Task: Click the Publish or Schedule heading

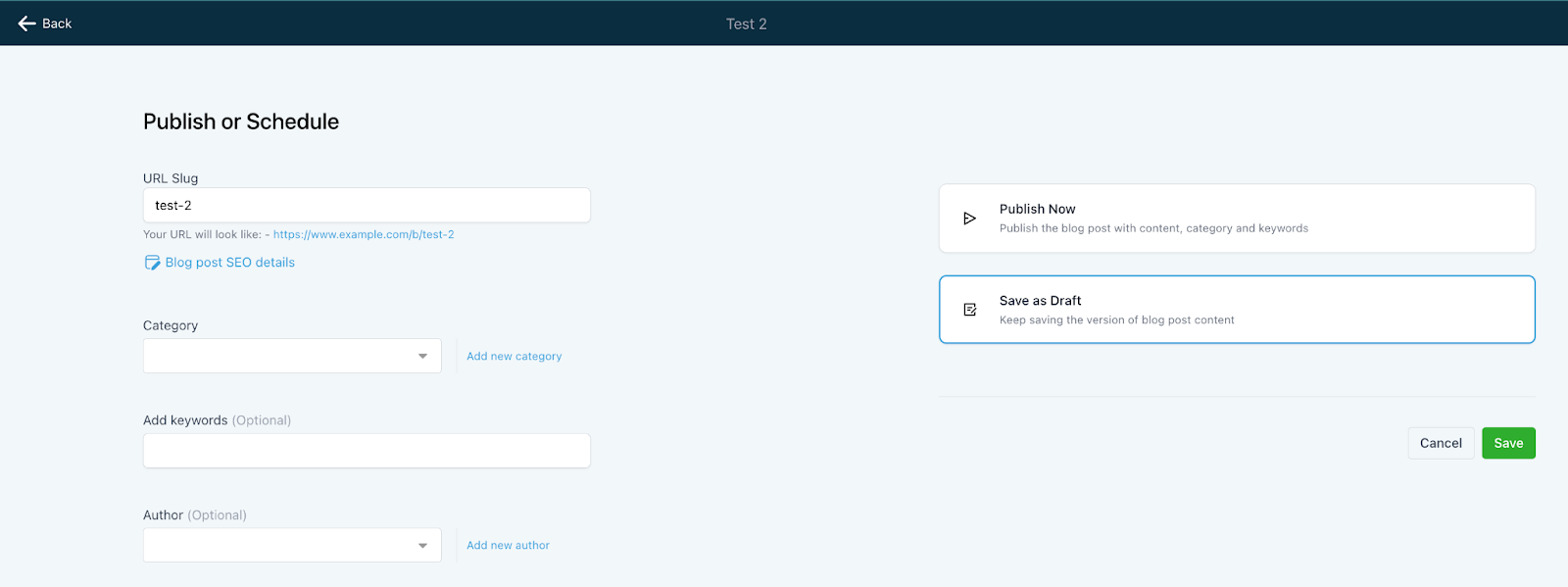Action: coord(241,122)
